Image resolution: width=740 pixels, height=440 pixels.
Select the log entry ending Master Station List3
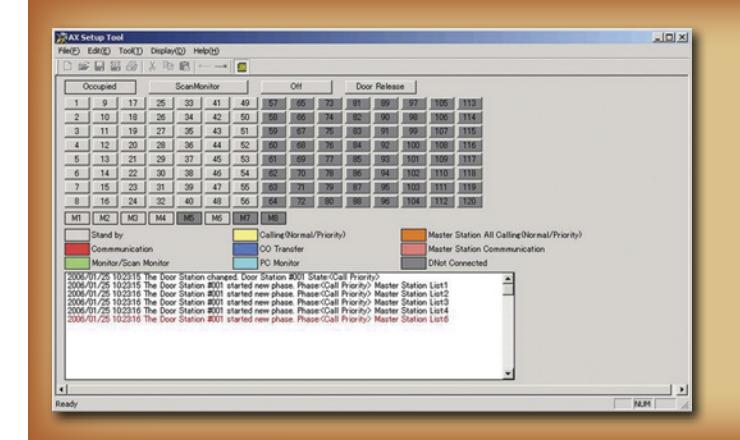pyautogui.click(x=258, y=303)
